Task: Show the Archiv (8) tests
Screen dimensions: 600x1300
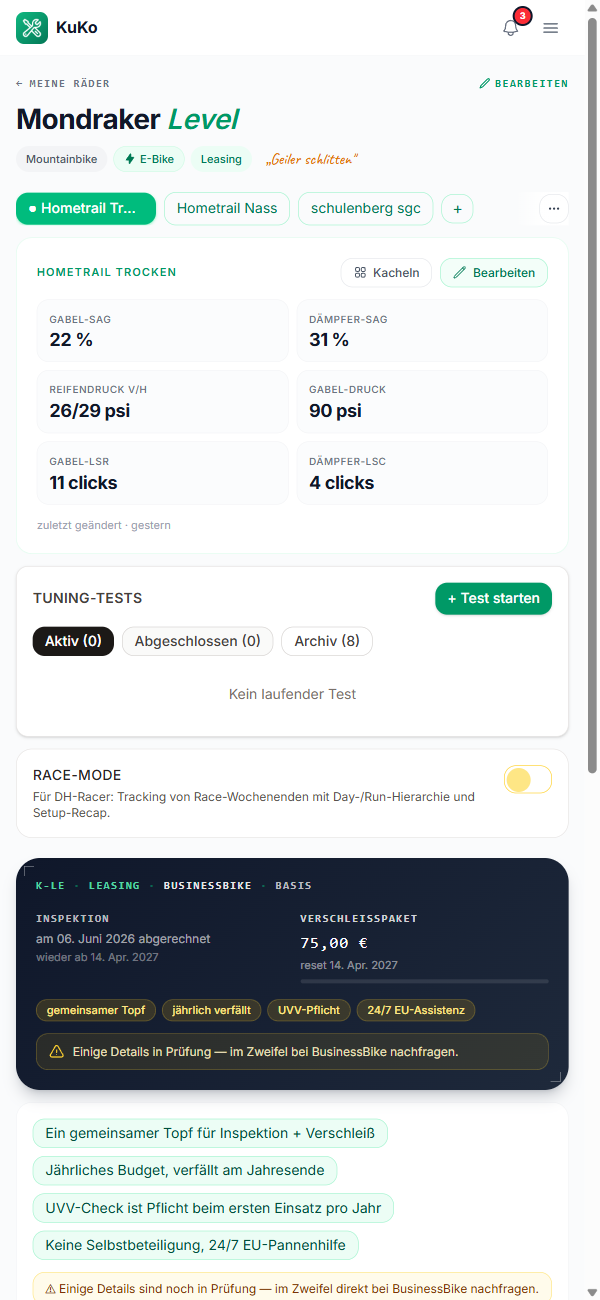Action: click(x=327, y=641)
